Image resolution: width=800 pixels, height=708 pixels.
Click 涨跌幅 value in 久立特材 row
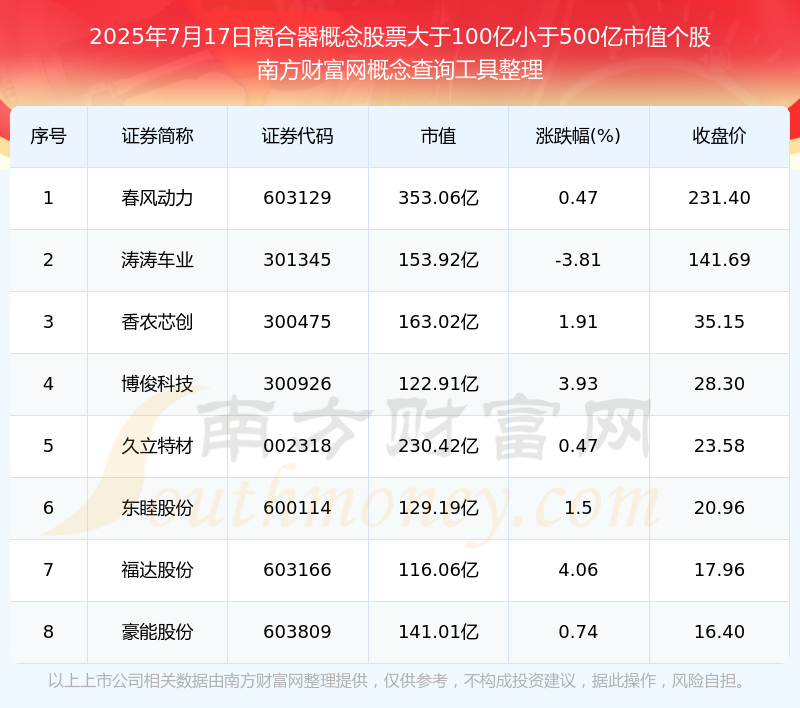(x=578, y=446)
